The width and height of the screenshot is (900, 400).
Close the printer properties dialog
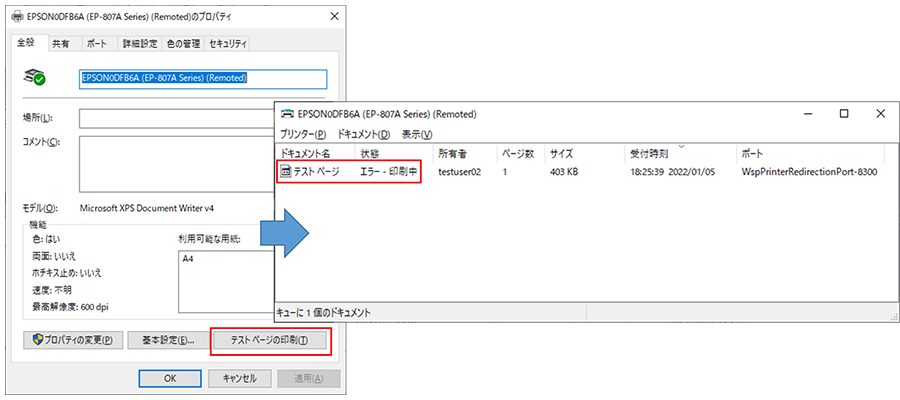pos(335,17)
